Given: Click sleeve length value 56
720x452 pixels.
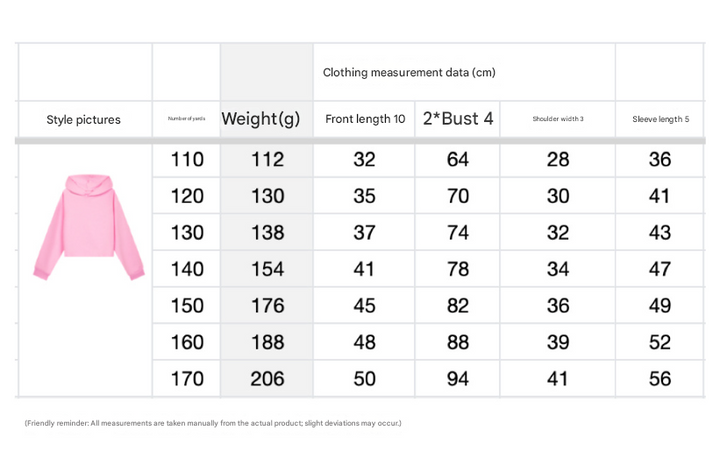Looking at the screenshot, I should coord(660,379).
